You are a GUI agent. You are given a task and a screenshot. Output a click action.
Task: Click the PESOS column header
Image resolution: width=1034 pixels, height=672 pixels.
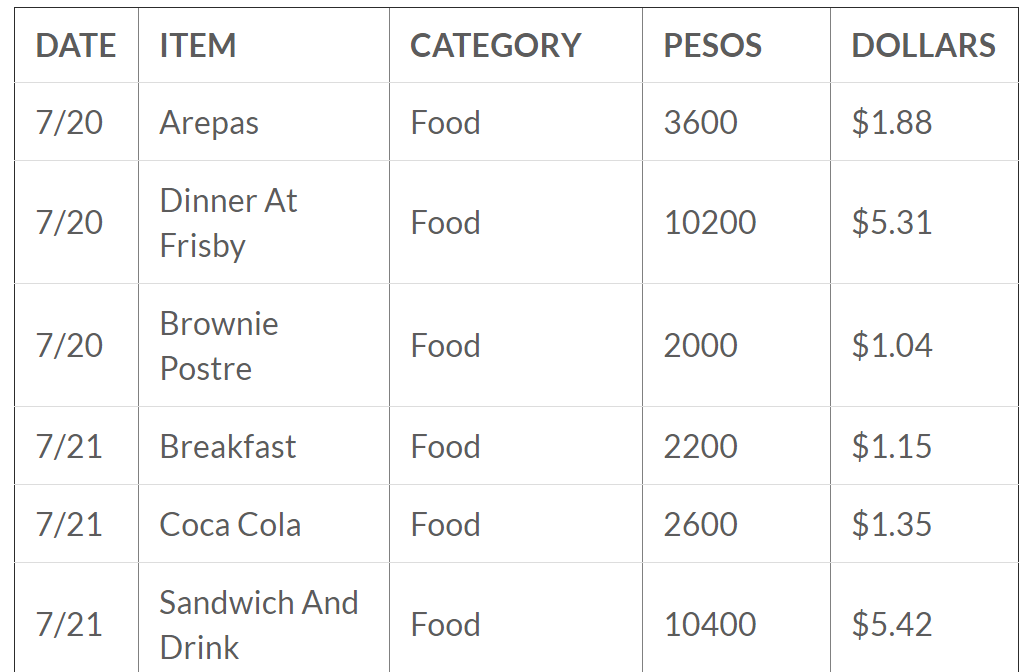point(712,46)
